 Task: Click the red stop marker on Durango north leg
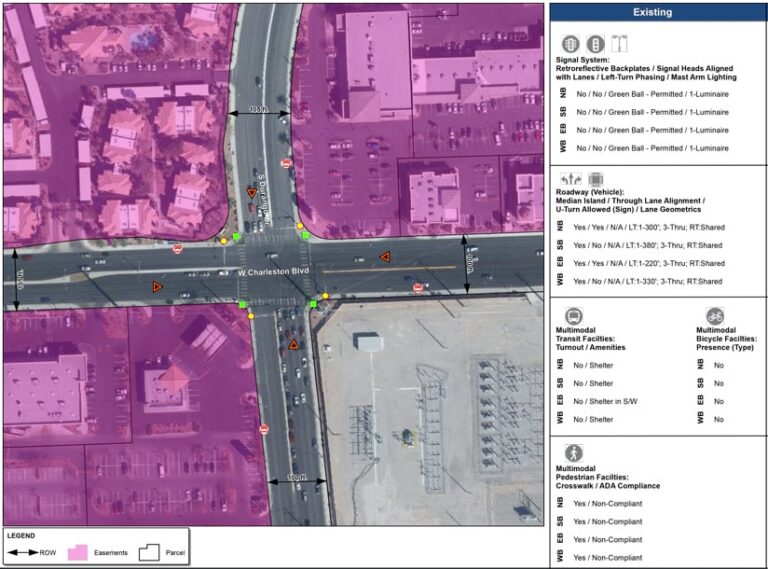coord(286,164)
